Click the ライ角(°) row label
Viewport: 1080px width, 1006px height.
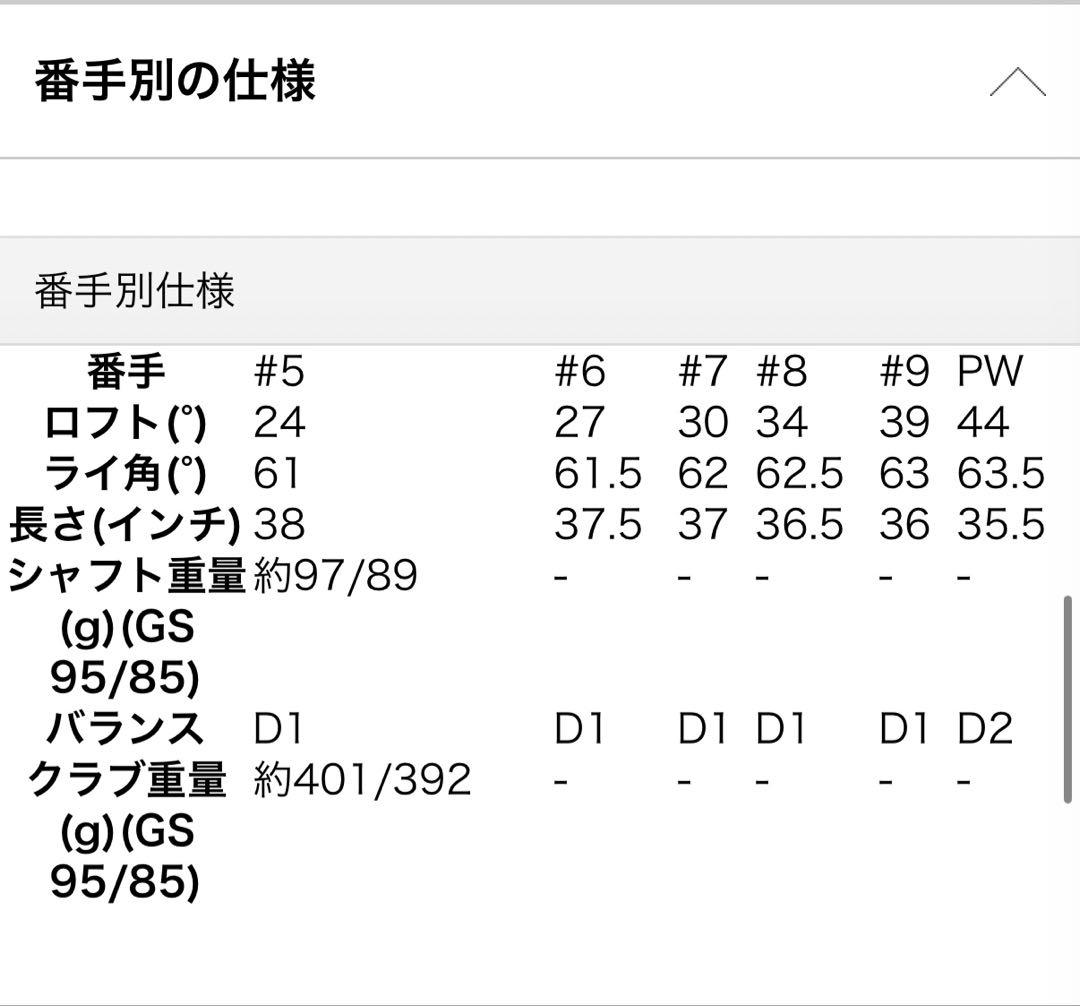(125, 474)
